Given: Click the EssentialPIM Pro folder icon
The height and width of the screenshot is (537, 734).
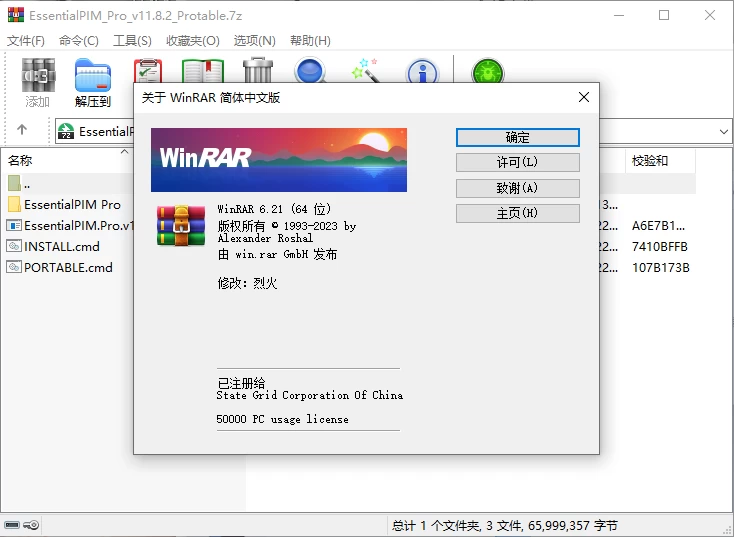Looking at the screenshot, I should [x=14, y=204].
